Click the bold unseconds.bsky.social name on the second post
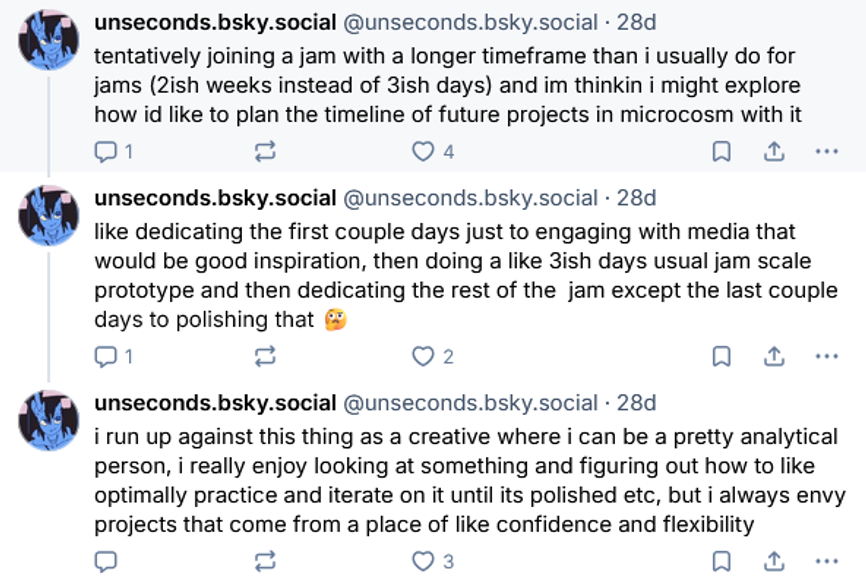Screen dimensions: 866x588 pos(215,198)
